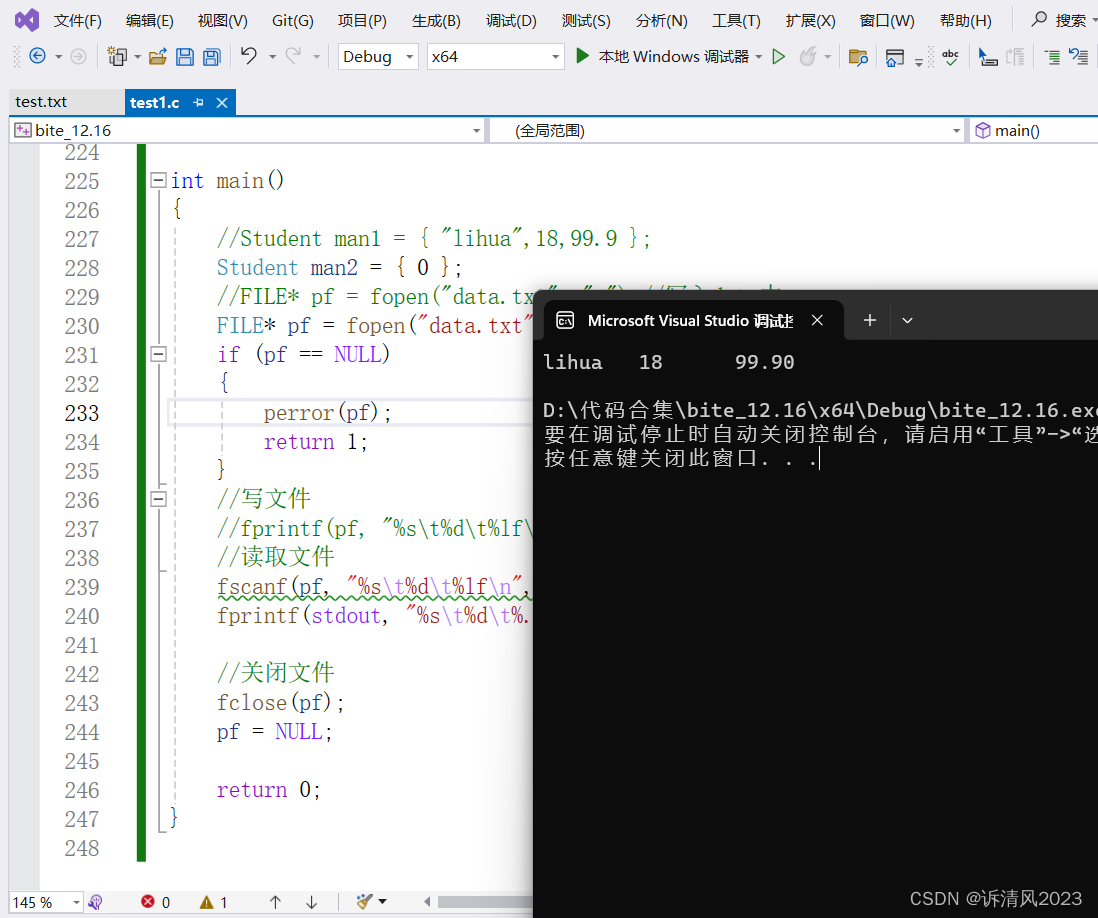Click the Find in Files folder icon
Viewport: 1098px width, 918px height.
tap(858, 57)
